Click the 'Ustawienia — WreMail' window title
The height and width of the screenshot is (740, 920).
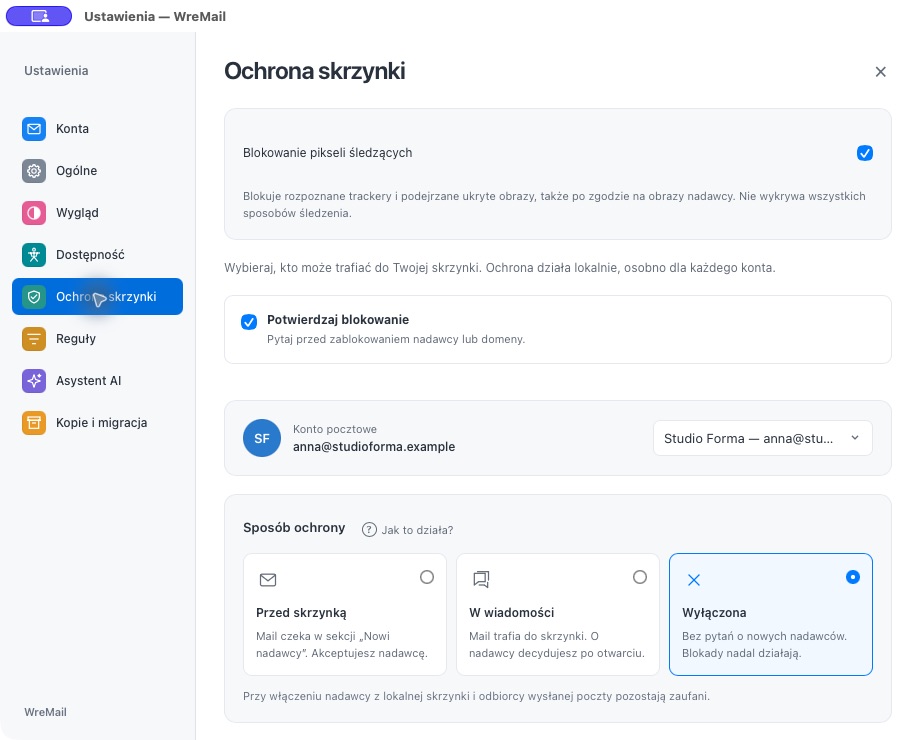155,16
